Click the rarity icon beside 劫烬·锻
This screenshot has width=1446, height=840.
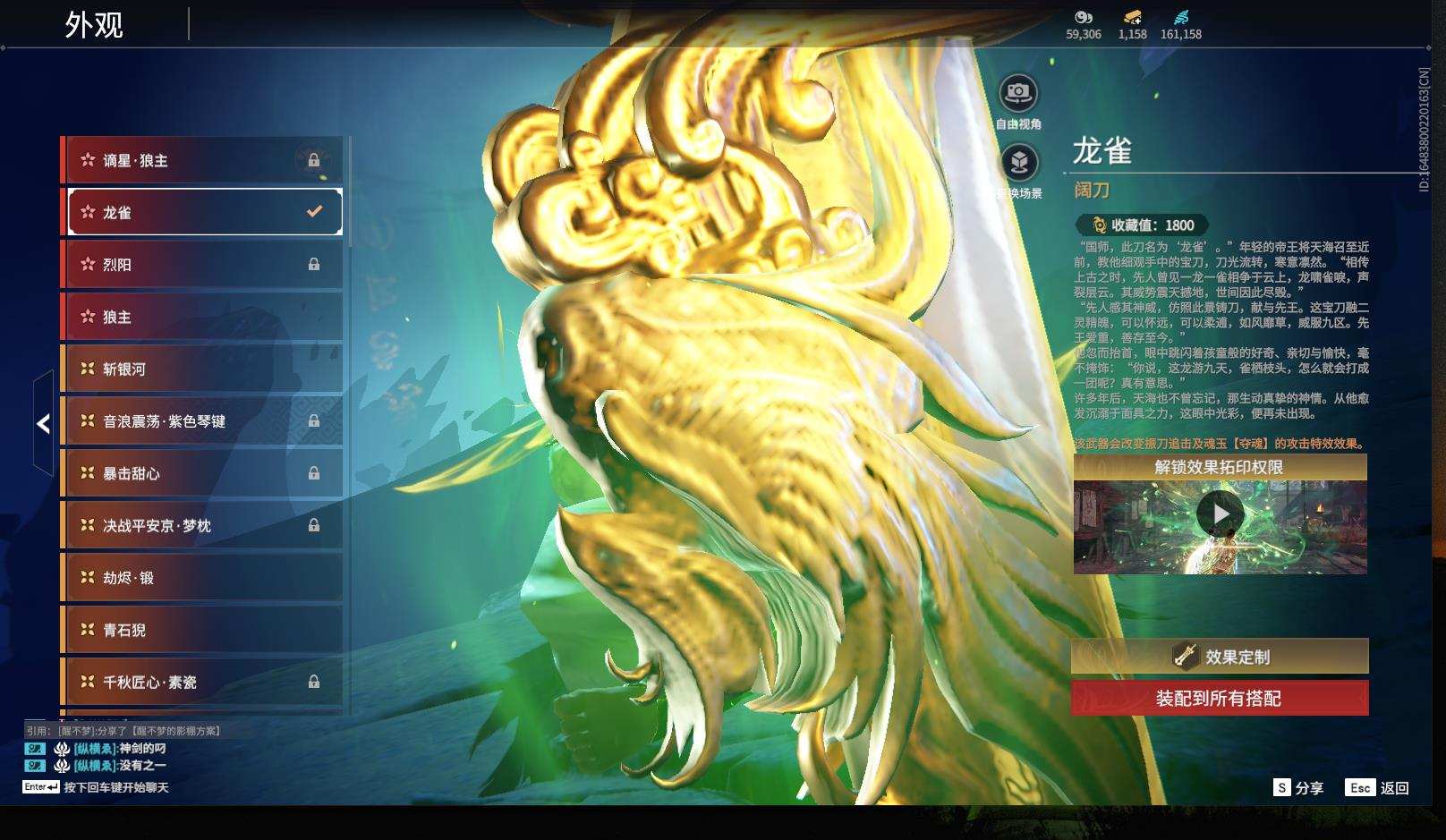[x=88, y=578]
